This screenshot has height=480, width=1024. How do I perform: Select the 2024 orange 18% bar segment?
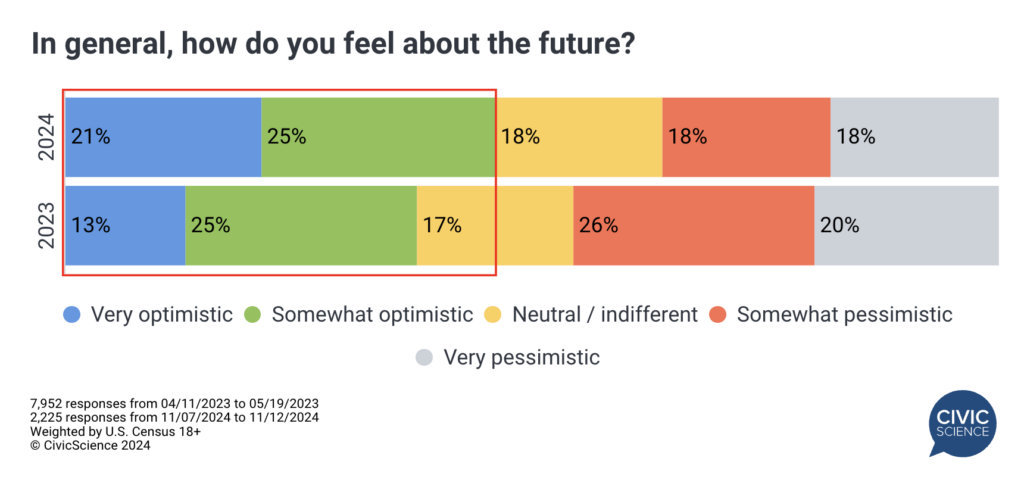(x=746, y=137)
